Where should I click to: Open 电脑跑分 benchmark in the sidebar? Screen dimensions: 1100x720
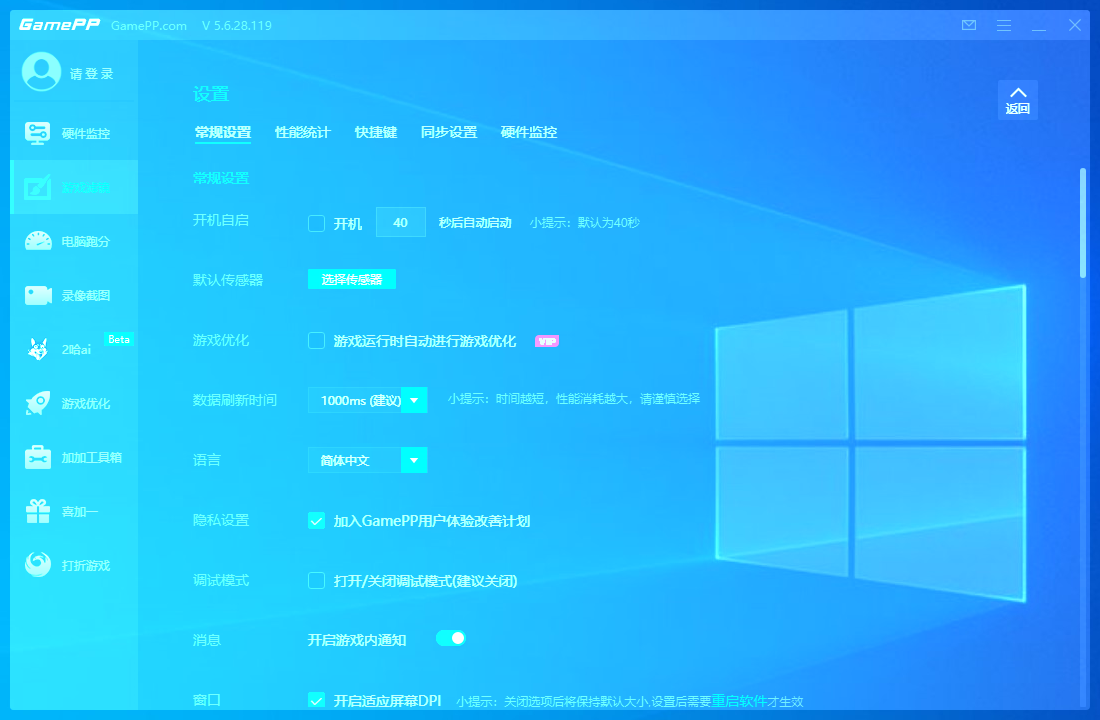pyautogui.click(x=74, y=241)
